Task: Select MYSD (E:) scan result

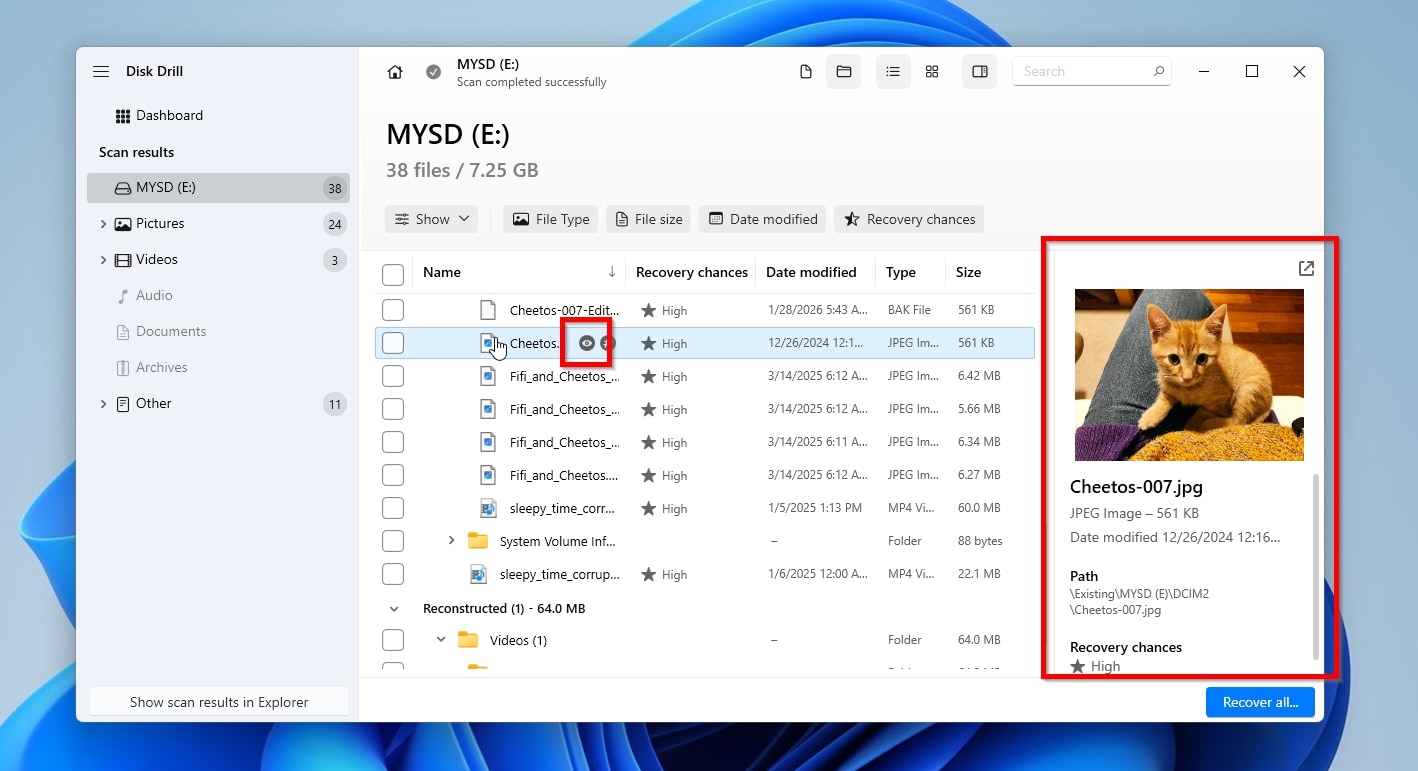Action: click(x=218, y=188)
